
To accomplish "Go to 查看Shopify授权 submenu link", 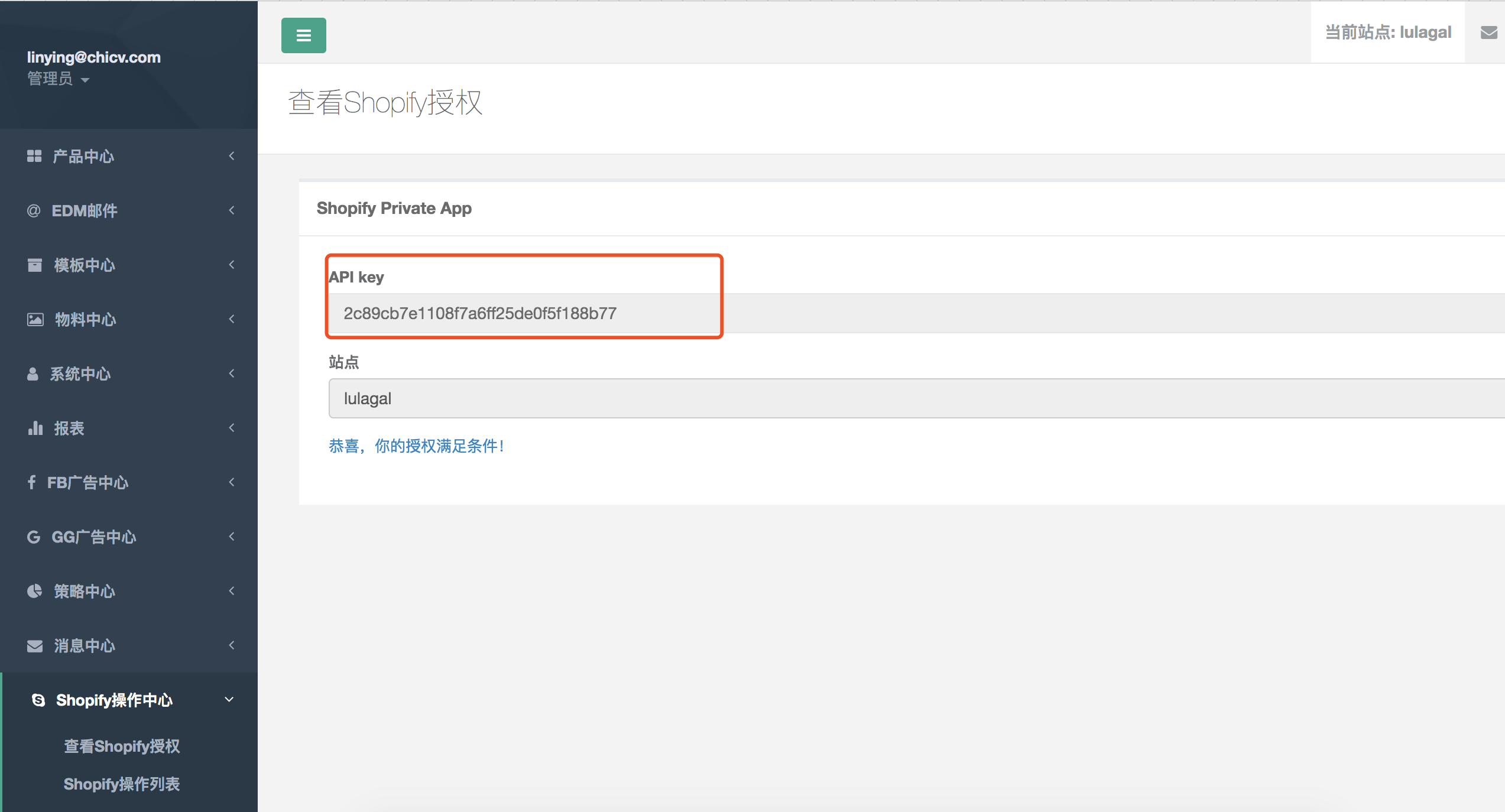I will point(122,746).
